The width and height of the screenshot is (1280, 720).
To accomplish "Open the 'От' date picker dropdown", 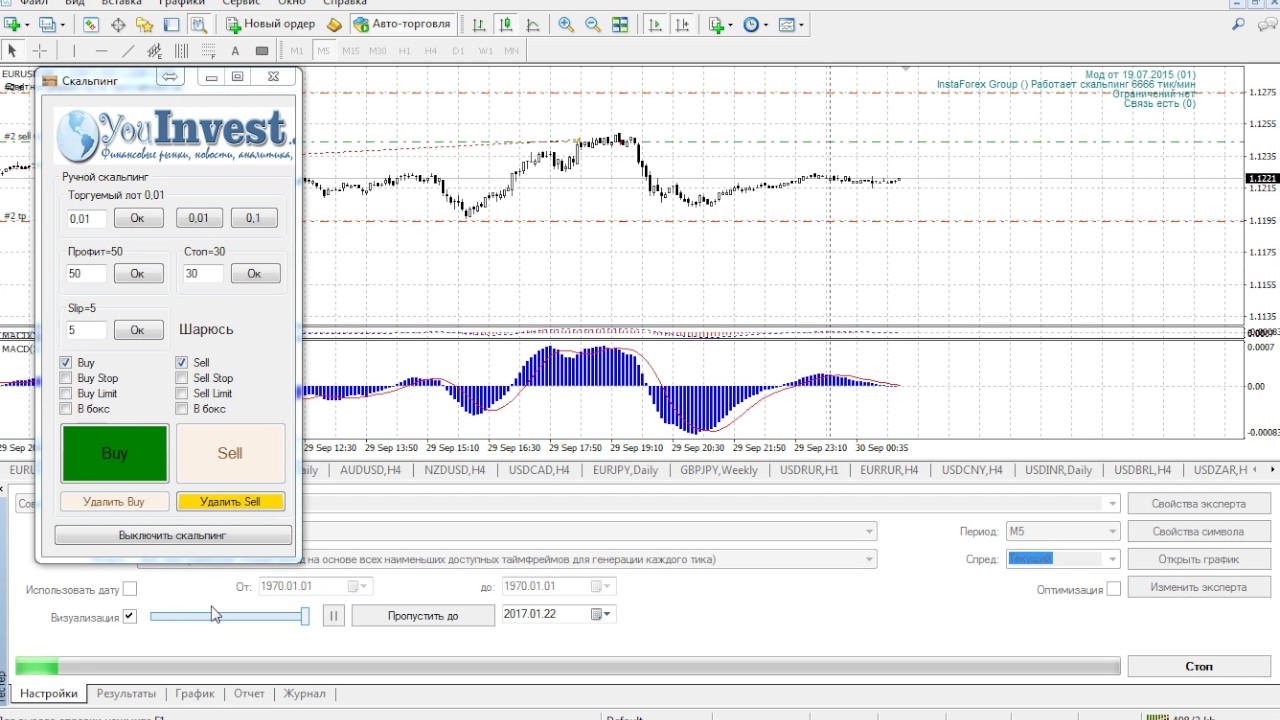I will point(358,586).
